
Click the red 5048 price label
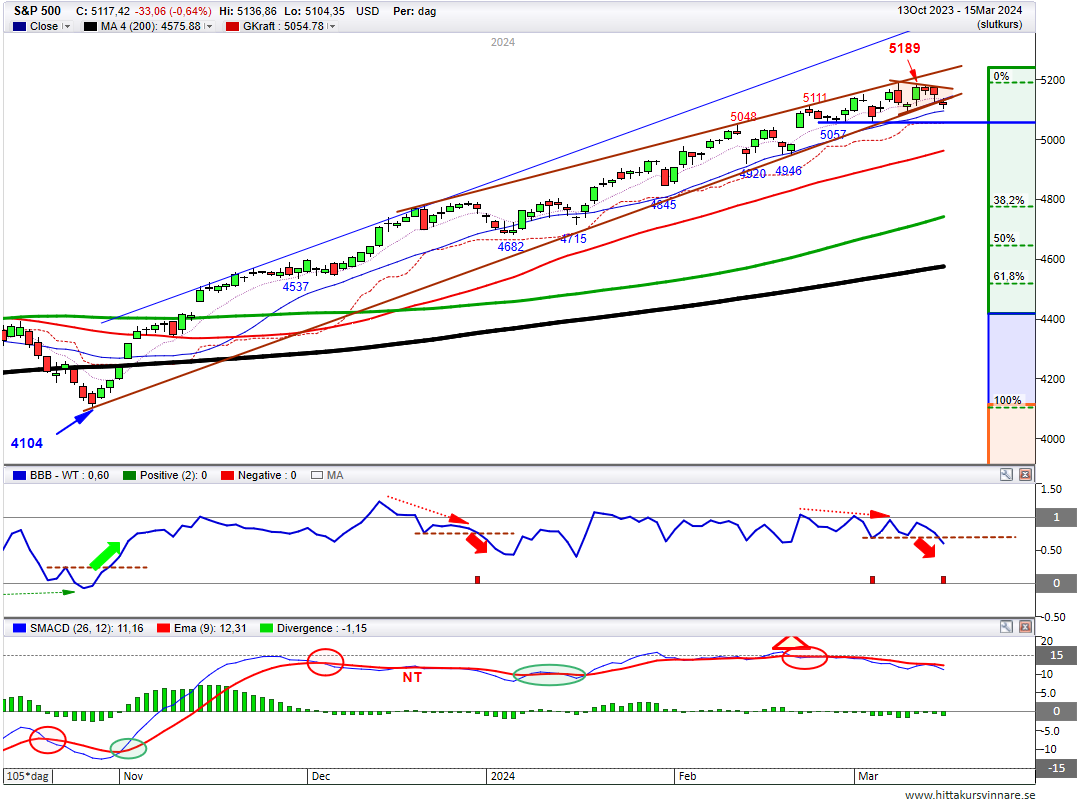point(743,116)
